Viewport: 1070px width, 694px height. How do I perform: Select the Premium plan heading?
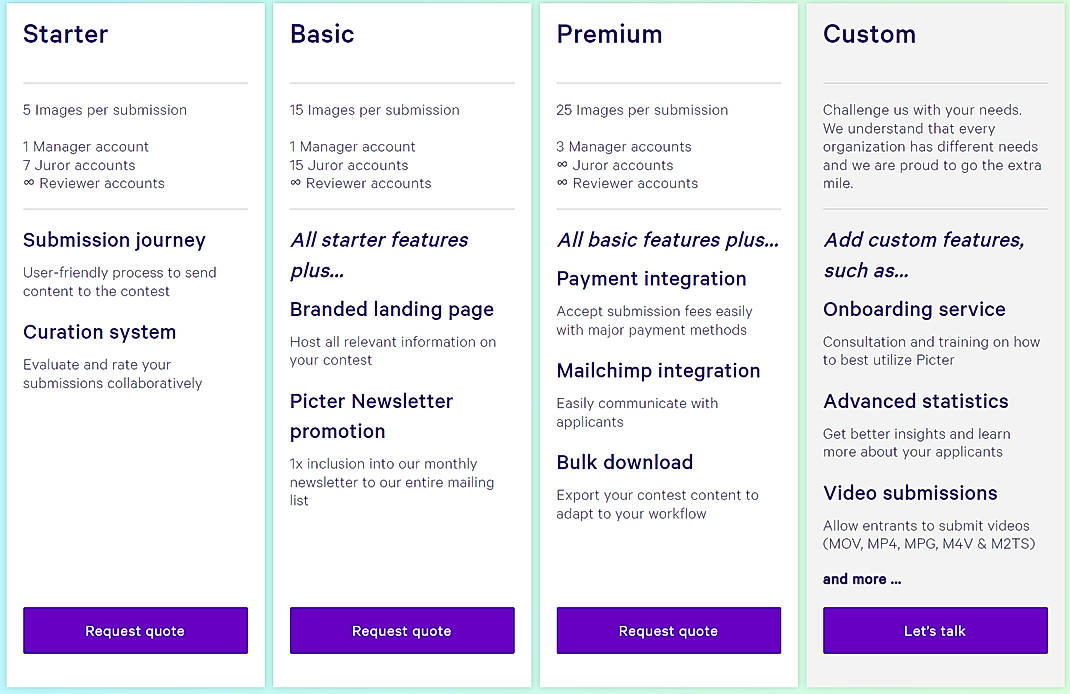(610, 34)
